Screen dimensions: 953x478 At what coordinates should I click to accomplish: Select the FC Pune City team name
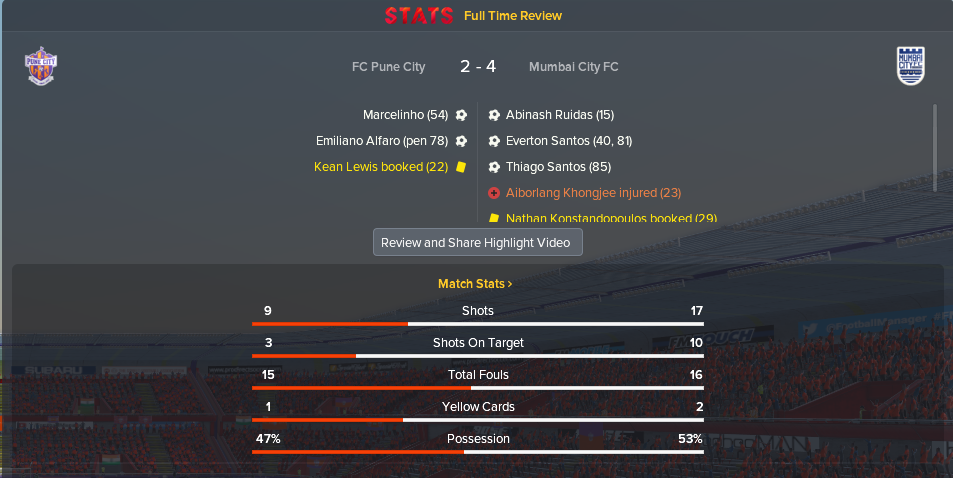point(388,67)
